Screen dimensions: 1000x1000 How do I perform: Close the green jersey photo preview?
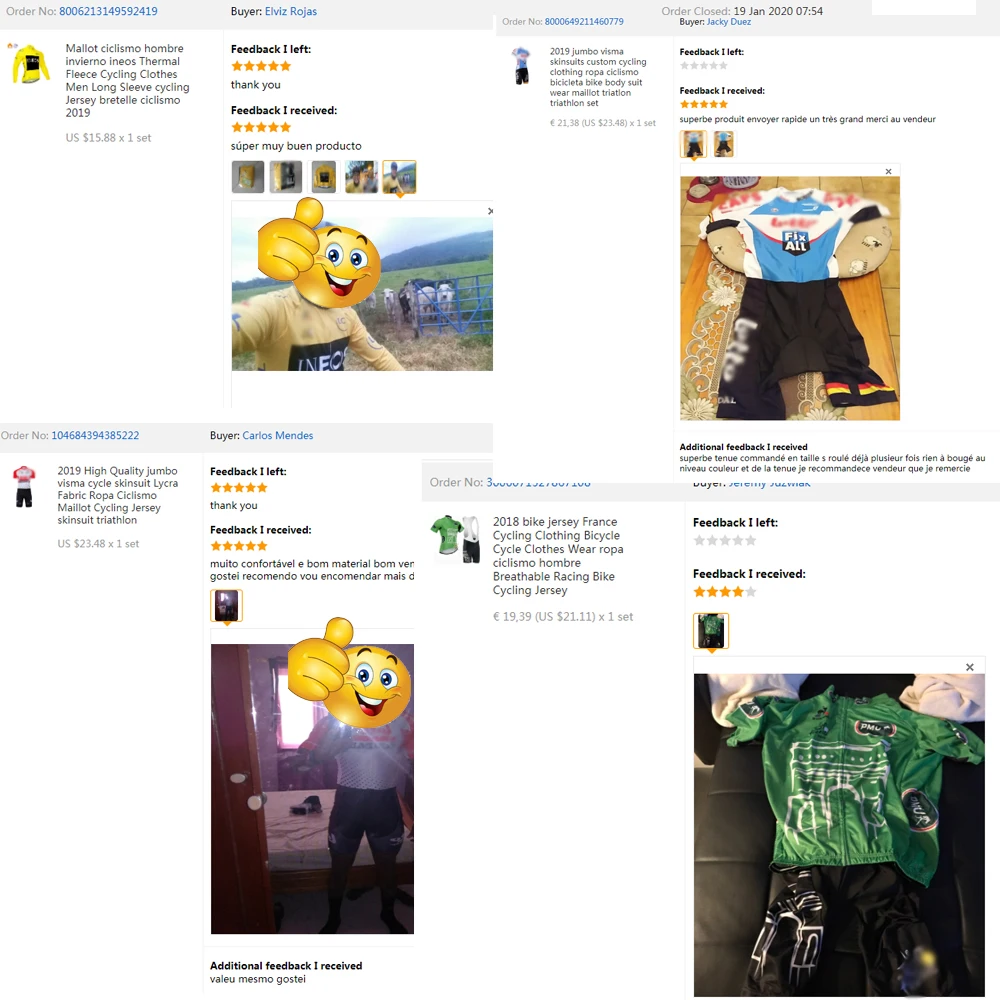pos(969,667)
